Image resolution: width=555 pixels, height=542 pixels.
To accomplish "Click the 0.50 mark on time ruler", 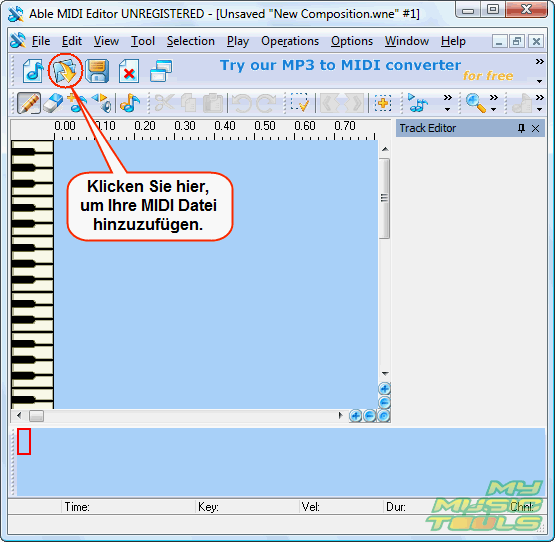I will click(264, 126).
